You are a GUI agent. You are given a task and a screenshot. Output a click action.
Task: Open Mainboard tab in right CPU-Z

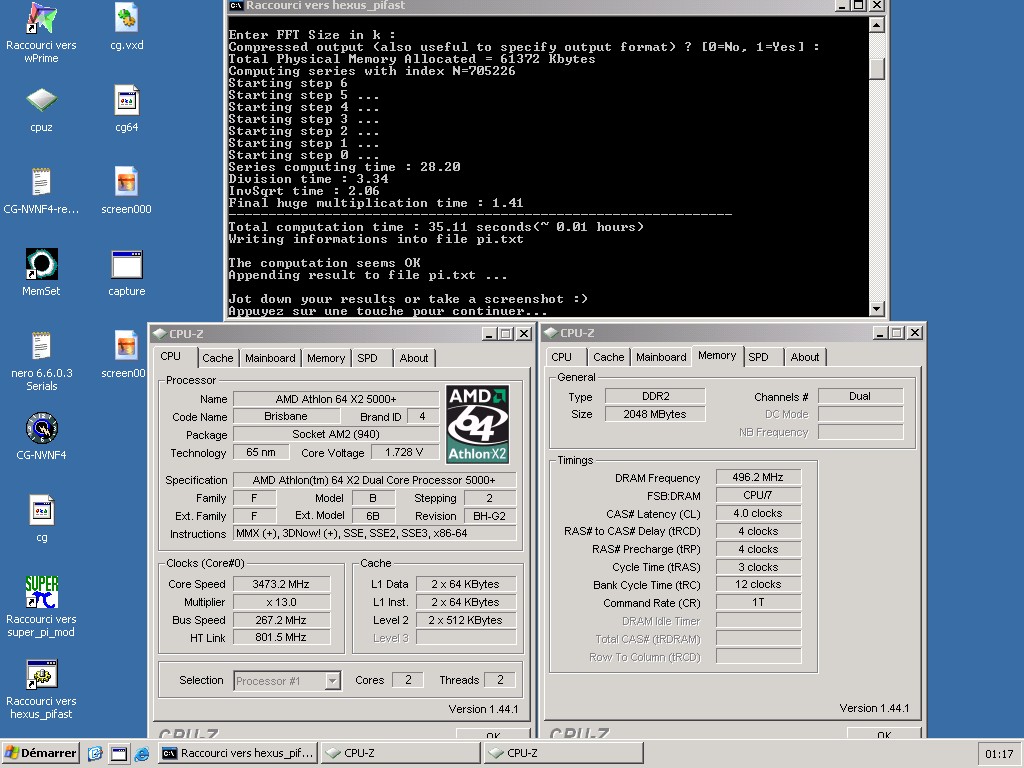click(661, 357)
